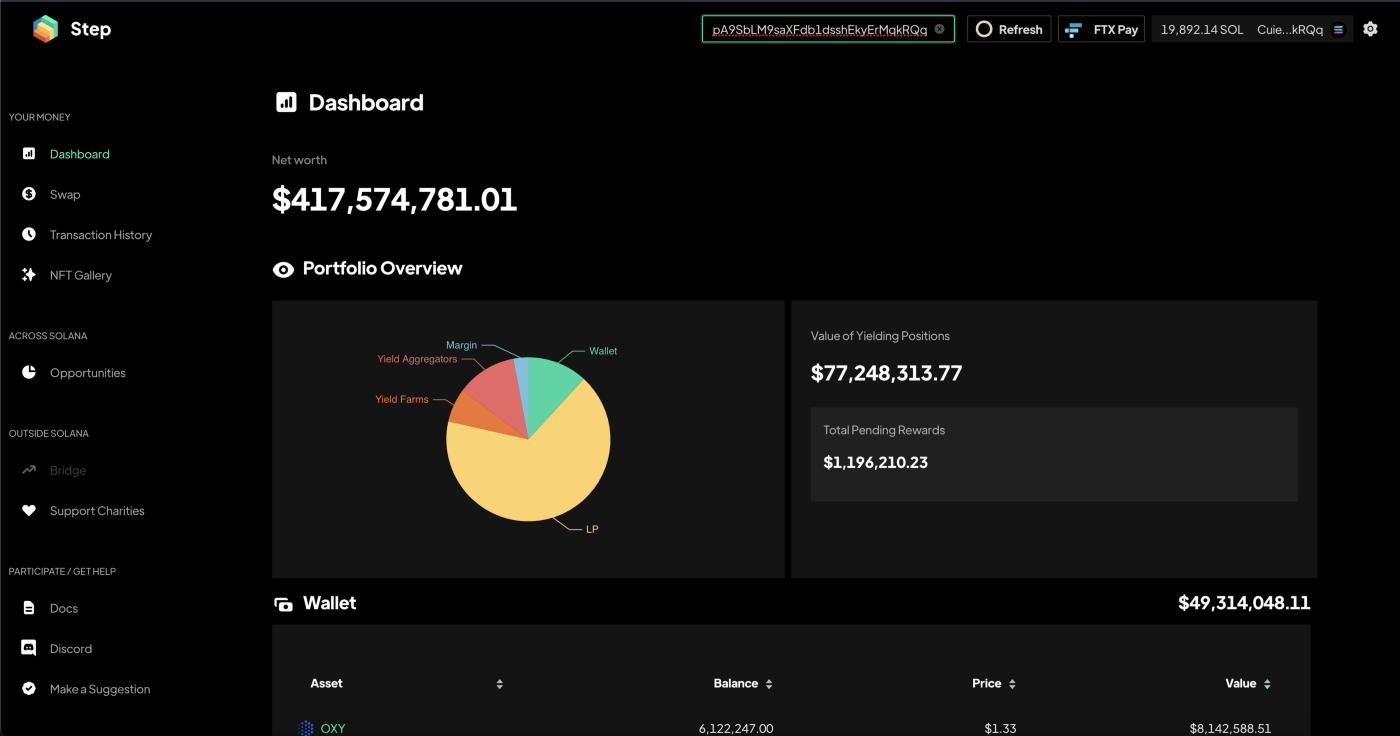Sort the table by Balance column arrows
The image size is (1400, 736).
[x=769, y=684]
